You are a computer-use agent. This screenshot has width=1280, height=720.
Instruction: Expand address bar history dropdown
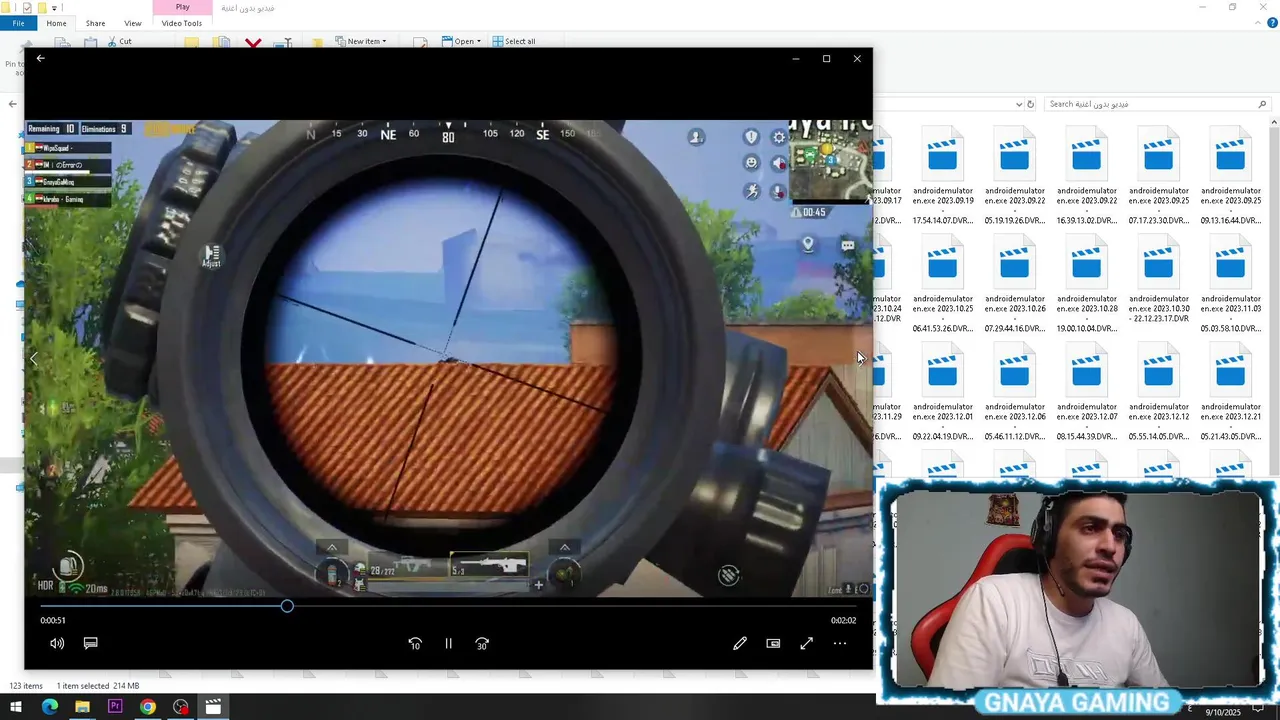coord(1019,104)
